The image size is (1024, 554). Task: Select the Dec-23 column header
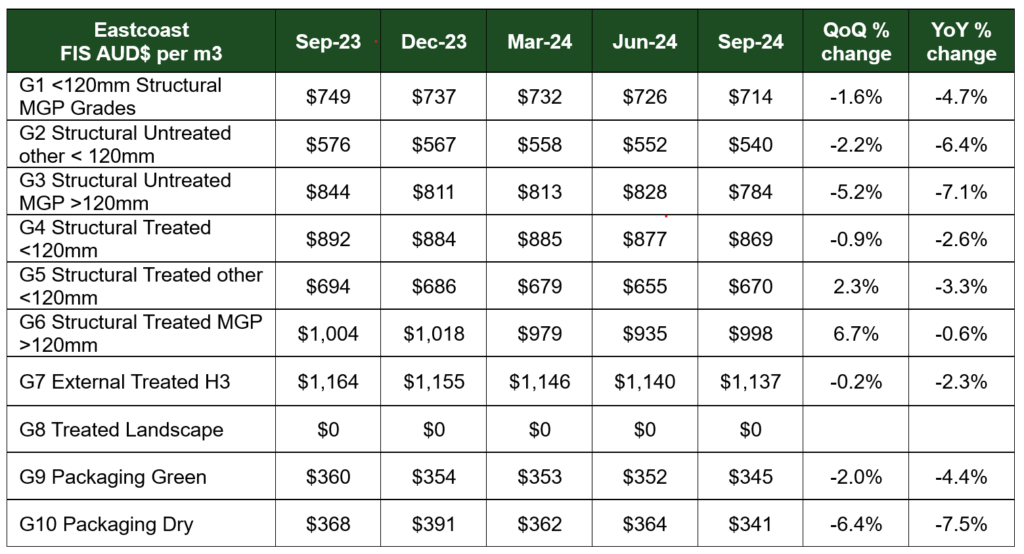coord(434,42)
